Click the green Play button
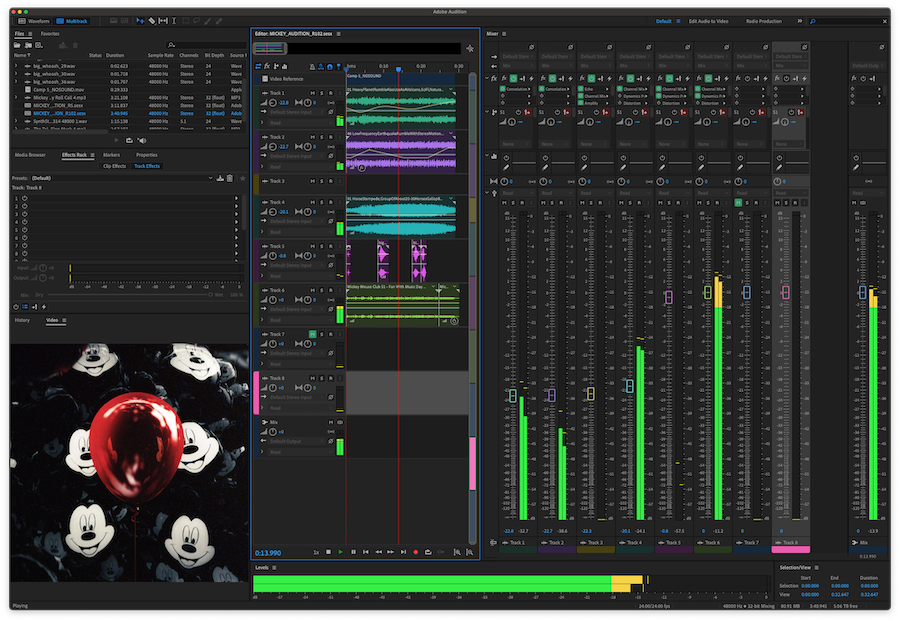 (340, 552)
